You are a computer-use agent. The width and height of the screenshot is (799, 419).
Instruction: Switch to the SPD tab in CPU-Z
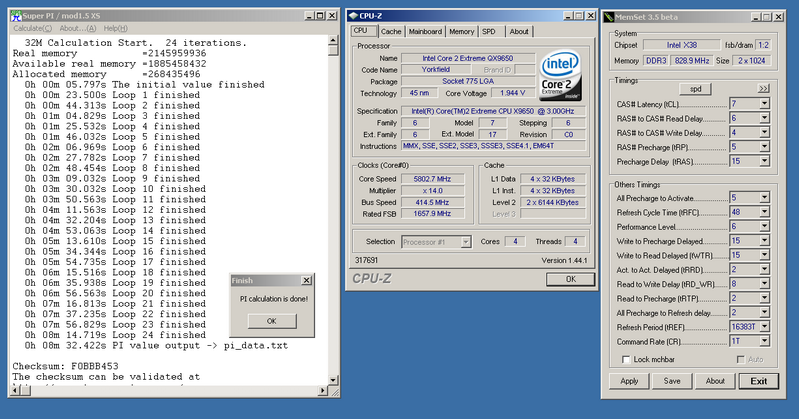(489, 32)
